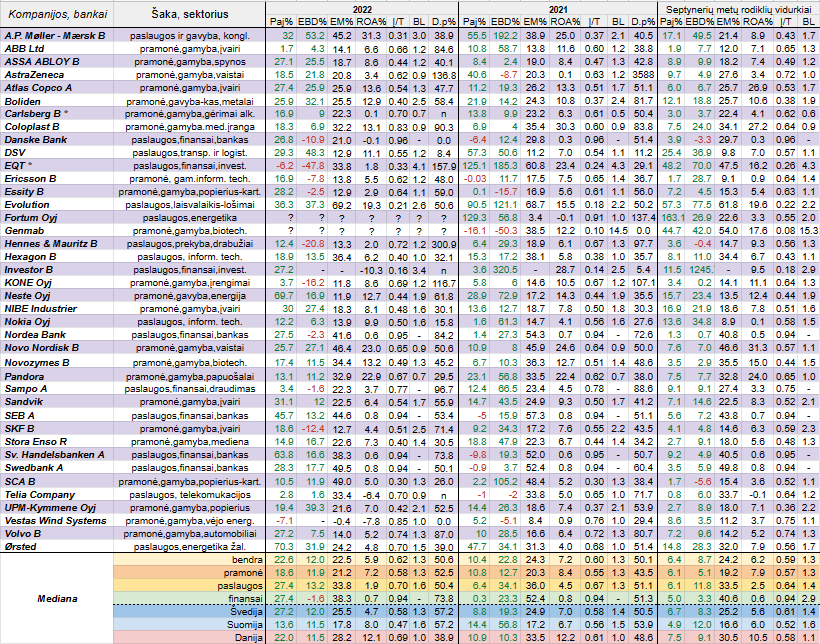Image resolution: width=820 pixels, height=644 pixels.
Task: Select the SKF B cell
Action: click(x=57, y=428)
